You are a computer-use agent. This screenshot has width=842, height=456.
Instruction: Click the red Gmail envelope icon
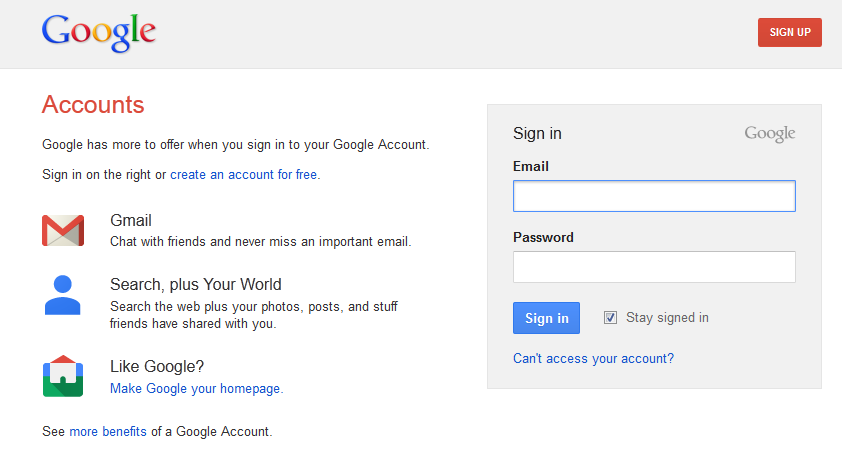(x=63, y=230)
